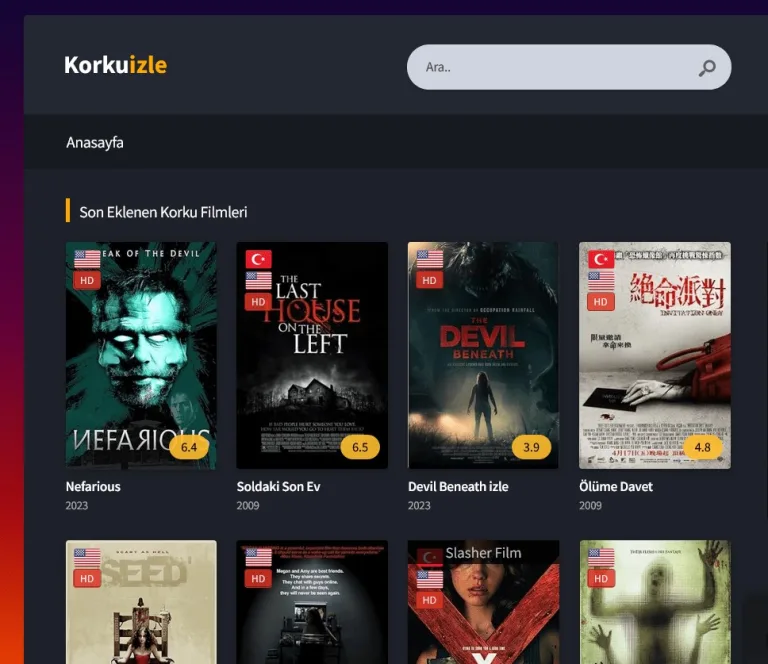
Task: Click US flag on Ölüme Davet poster
Action: (601, 281)
